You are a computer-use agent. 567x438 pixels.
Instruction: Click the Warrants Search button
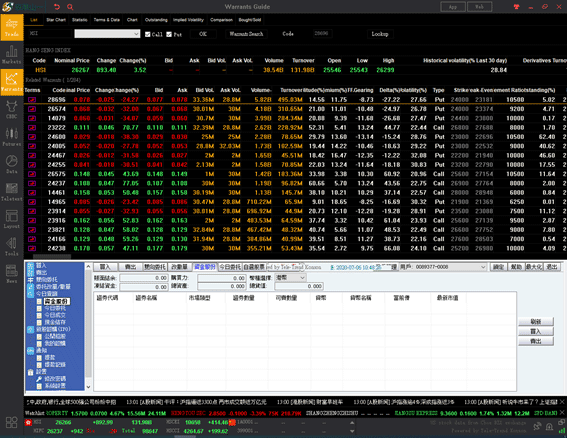tap(246, 34)
